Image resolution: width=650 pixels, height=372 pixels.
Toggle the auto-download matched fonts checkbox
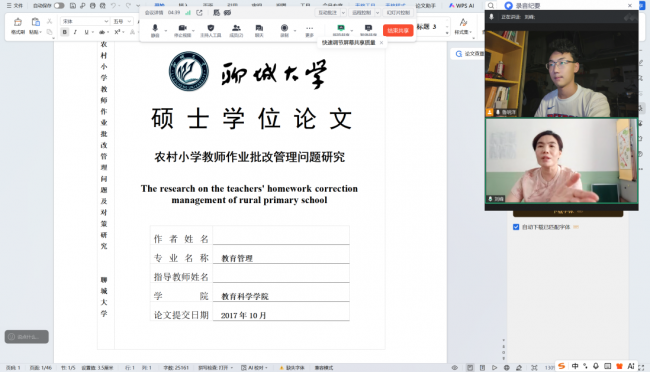coord(516,227)
